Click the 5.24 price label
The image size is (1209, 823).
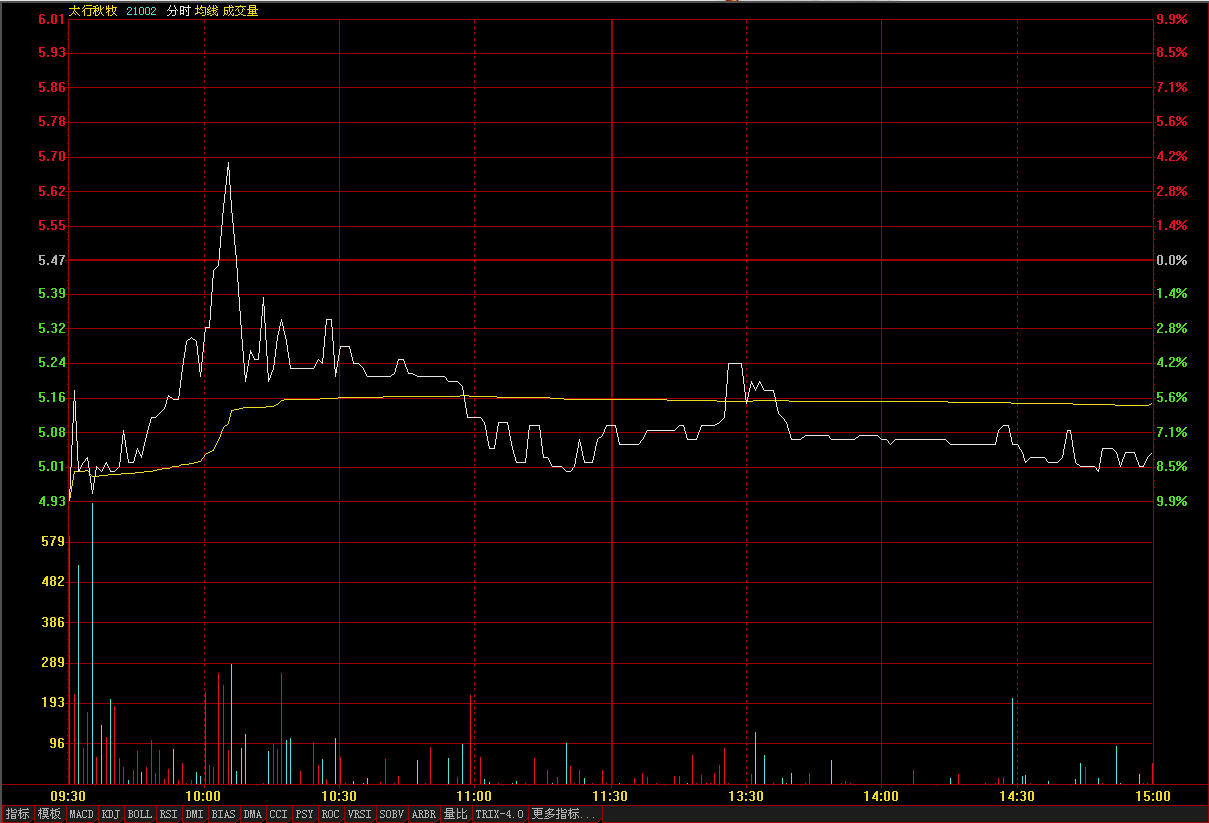click(52, 362)
